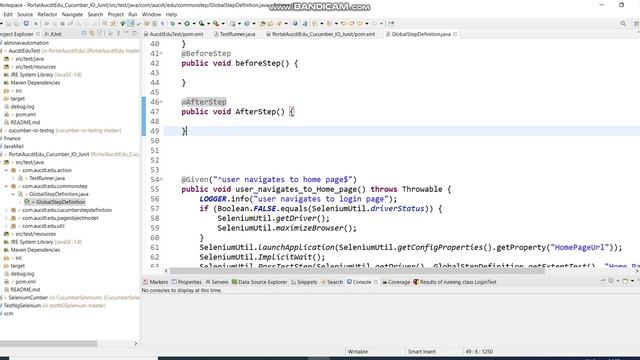Close the Console view tab

coord(376,282)
